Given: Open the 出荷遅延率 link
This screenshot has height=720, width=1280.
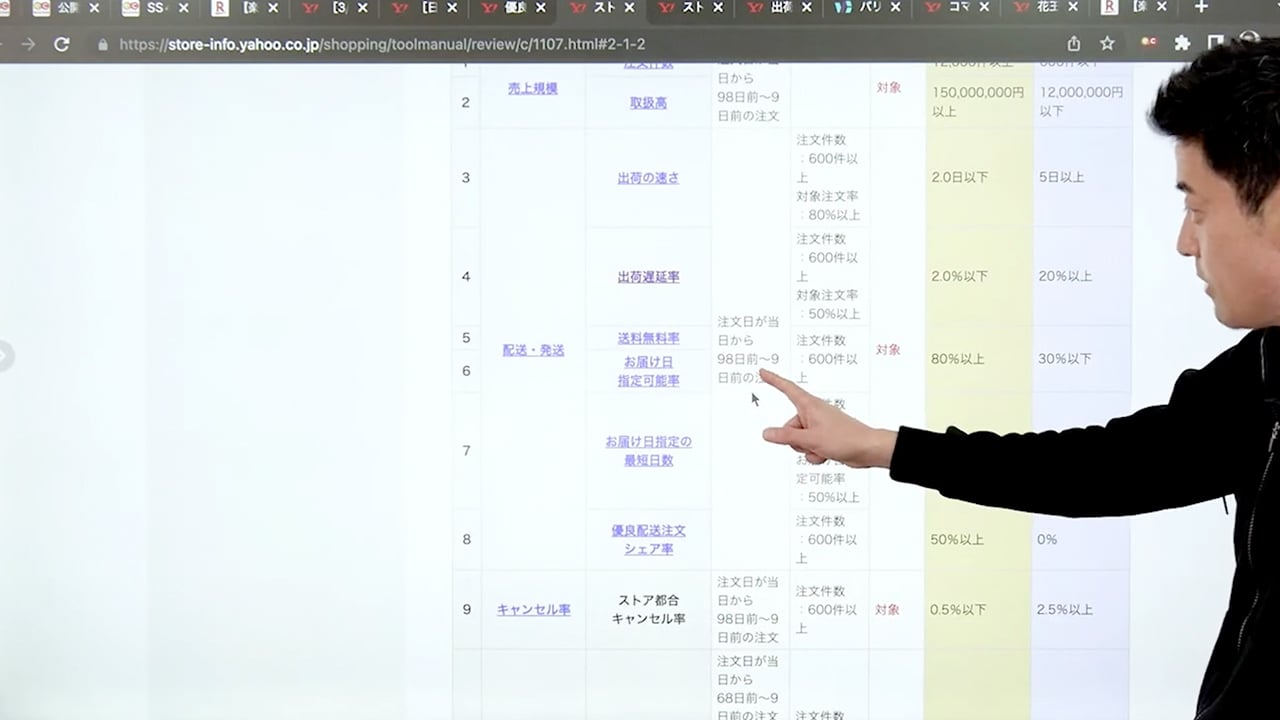Looking at the screenshot, I should 648,277.
